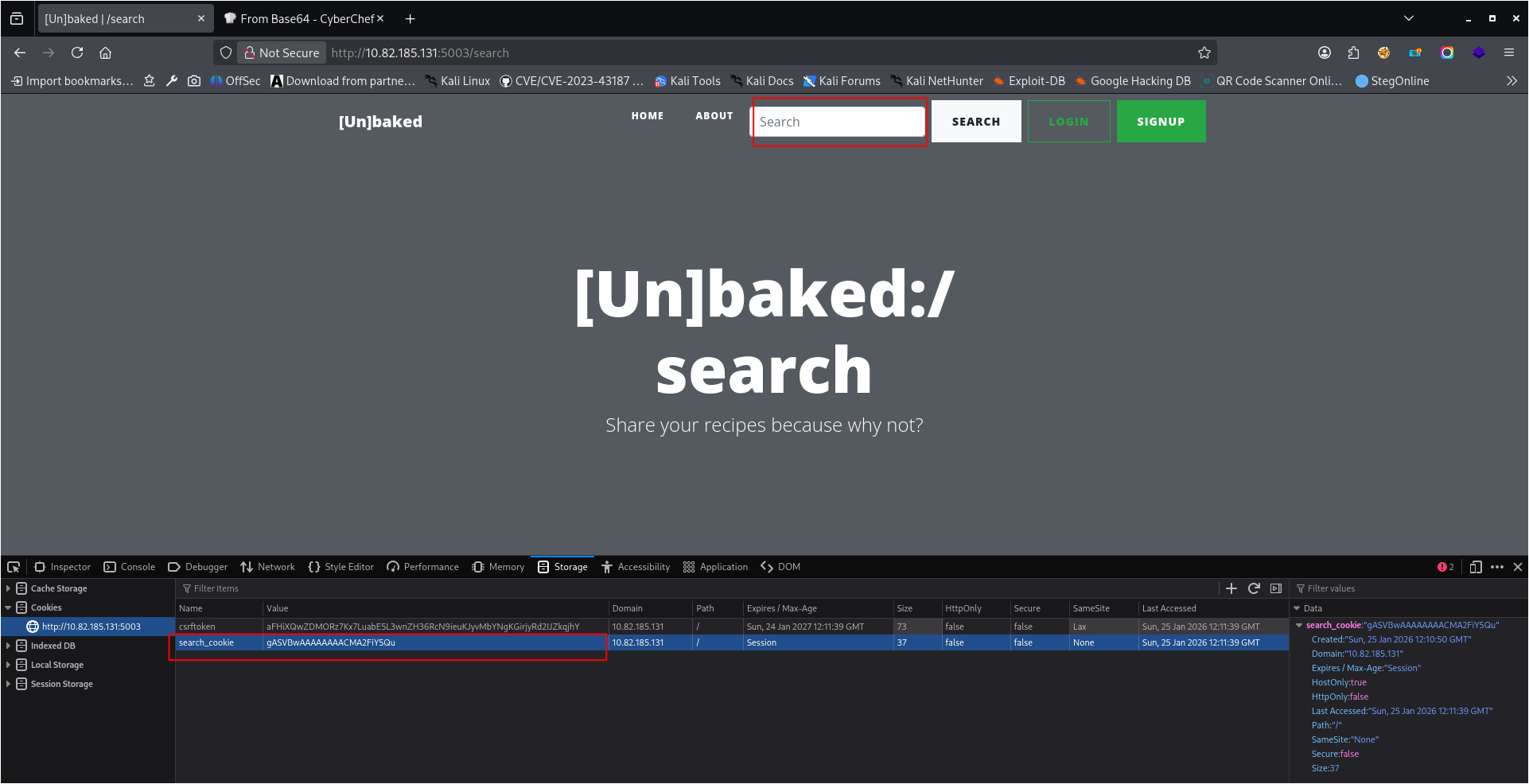Bookmark this page with the star icon
1529x784 pixels.
click(x=1204, y=52)
